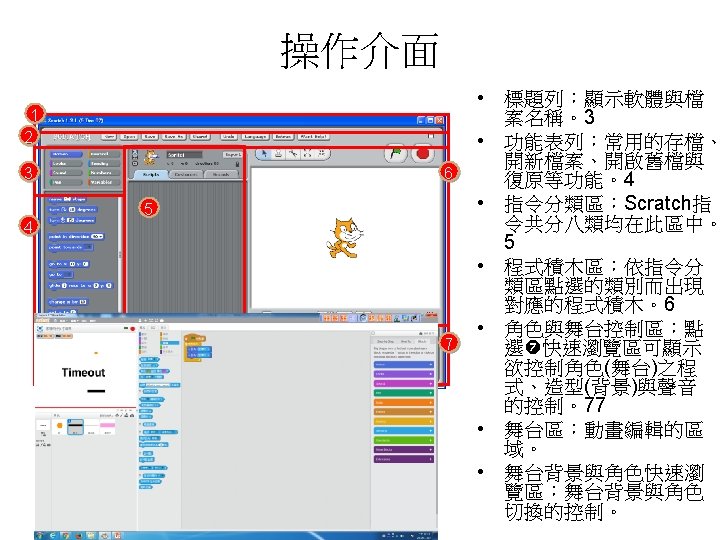
Task: Click the cat sprite on the stage
Action: [344, 238]
